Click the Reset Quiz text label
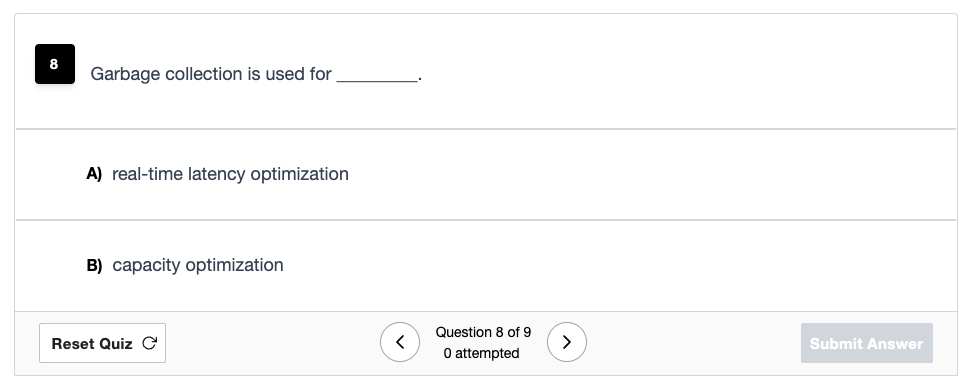The width and height of the screenshot is (971, 386). pyautogui.click(x=92, y=344)
